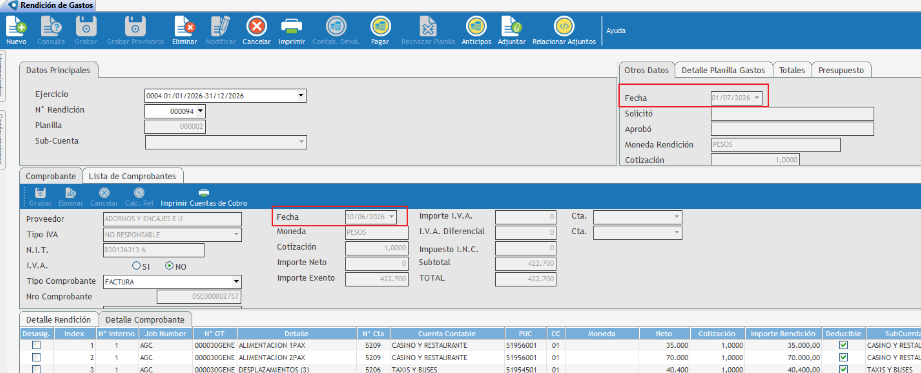Toggle Desasig. checkbox for ALIMENTACION 2PAX row

pyautogui.click(x=36, y=357)
